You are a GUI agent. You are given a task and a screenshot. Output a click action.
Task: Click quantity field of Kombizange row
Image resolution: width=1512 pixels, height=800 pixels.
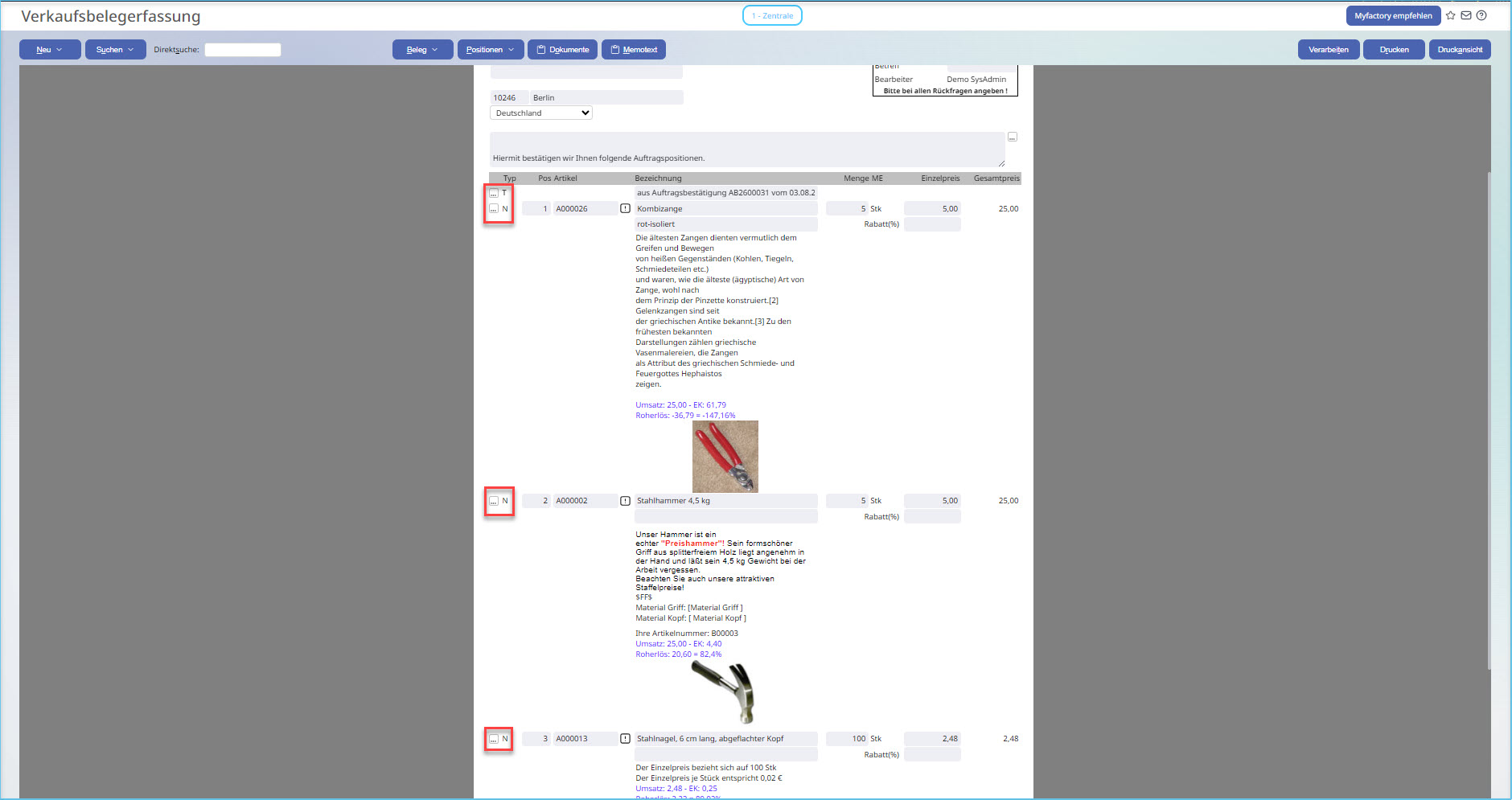pyautogui.click(x=847, y=209)
